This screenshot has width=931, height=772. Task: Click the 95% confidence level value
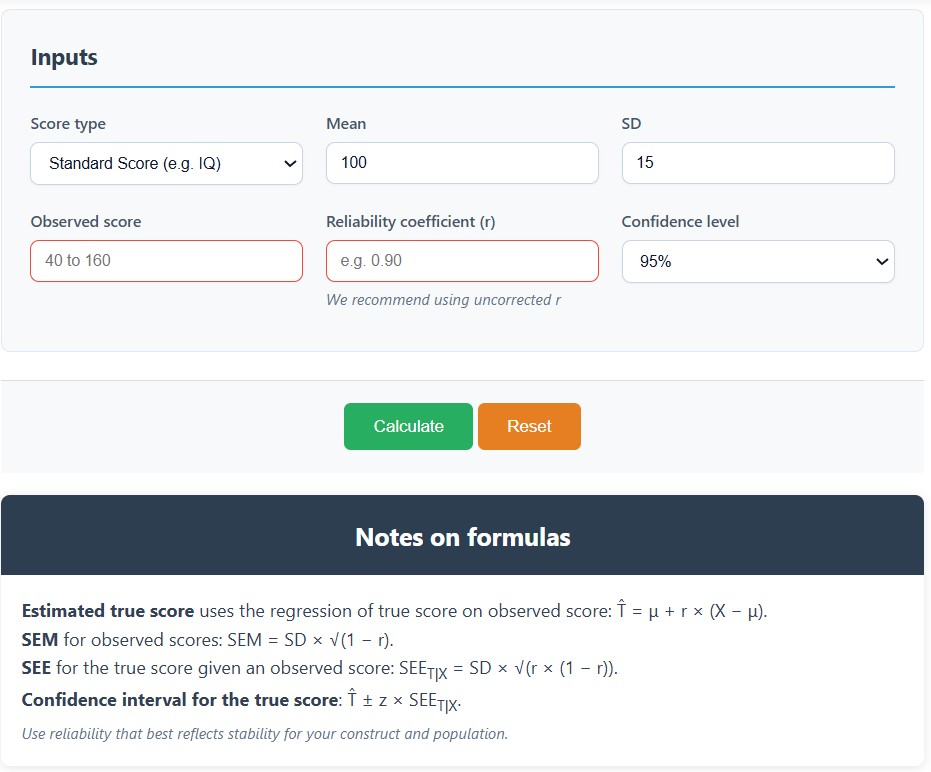tap(650, 261)
